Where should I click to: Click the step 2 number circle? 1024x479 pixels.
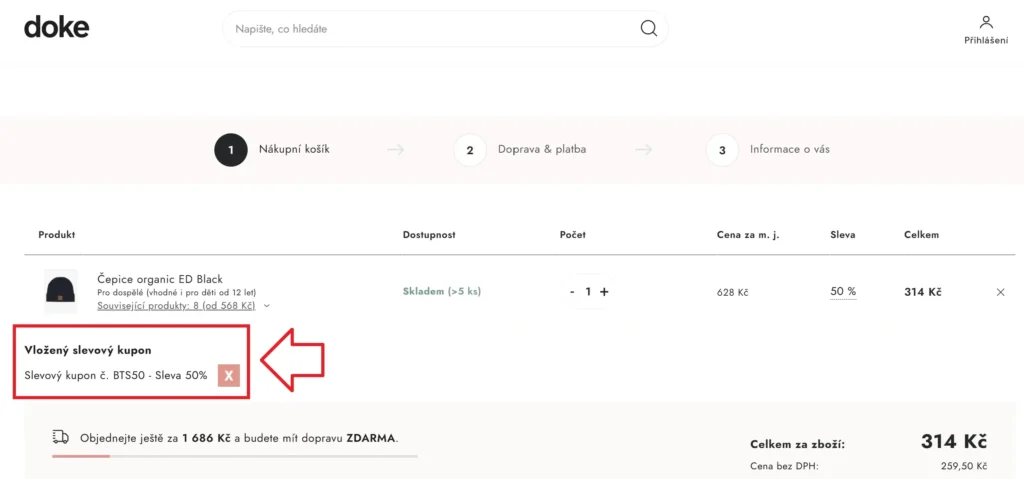(470, 150)
